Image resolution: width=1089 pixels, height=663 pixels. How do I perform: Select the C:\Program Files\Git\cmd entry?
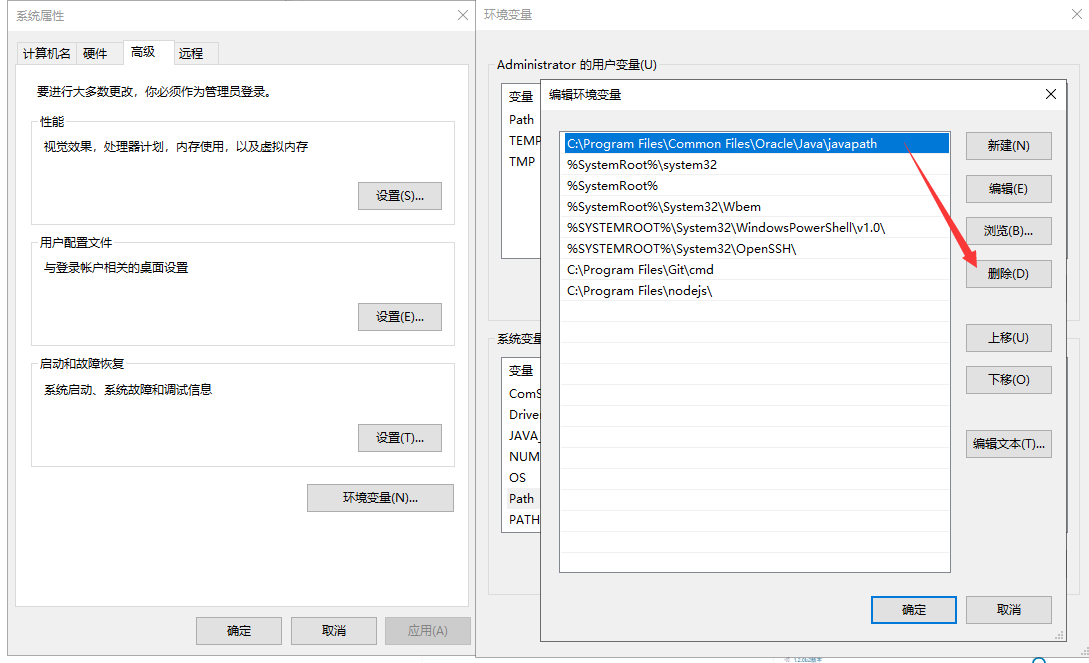pyautogui.click(x=640, y=270)
